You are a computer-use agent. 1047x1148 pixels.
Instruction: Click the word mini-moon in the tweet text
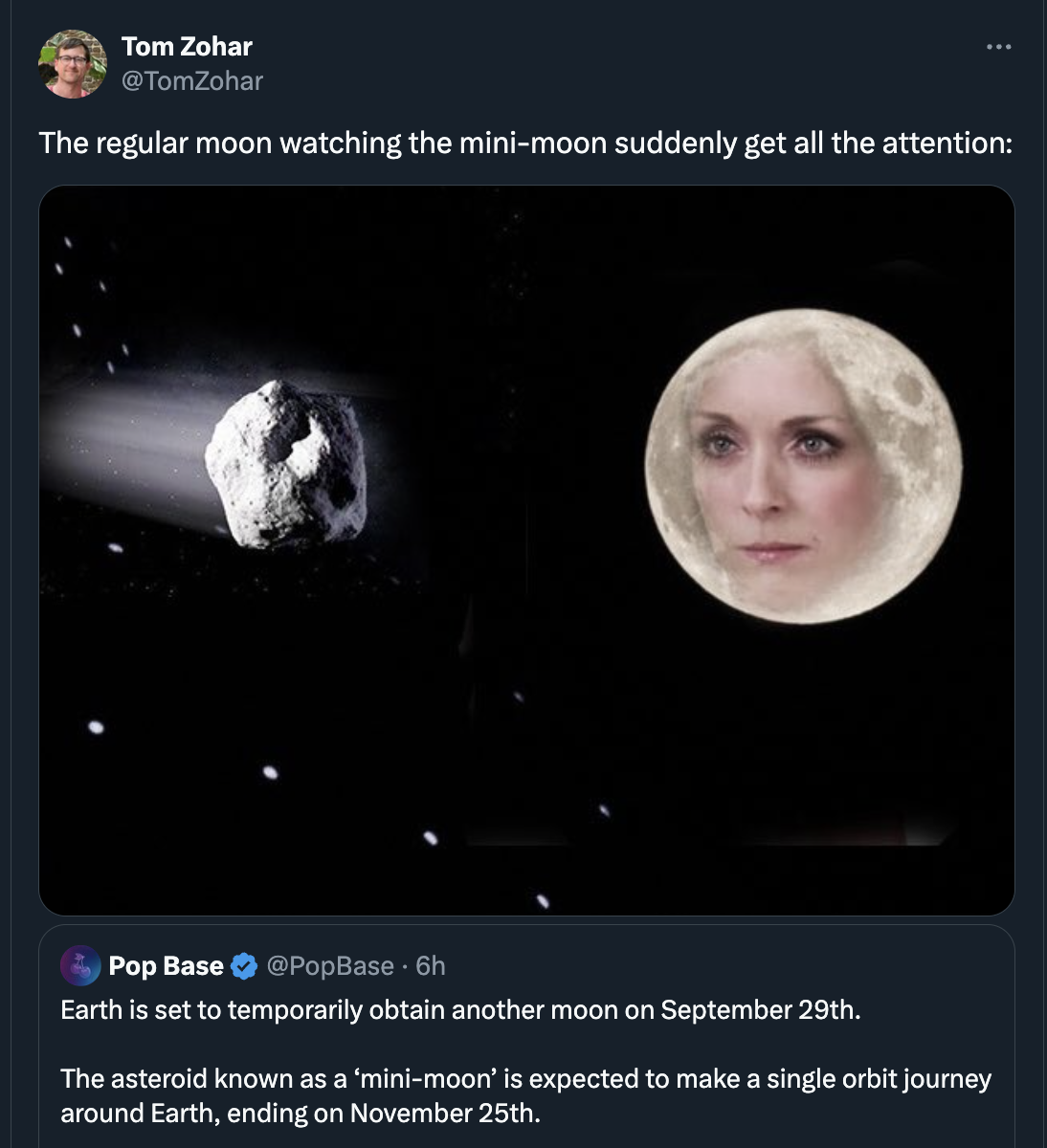[534, 143]
